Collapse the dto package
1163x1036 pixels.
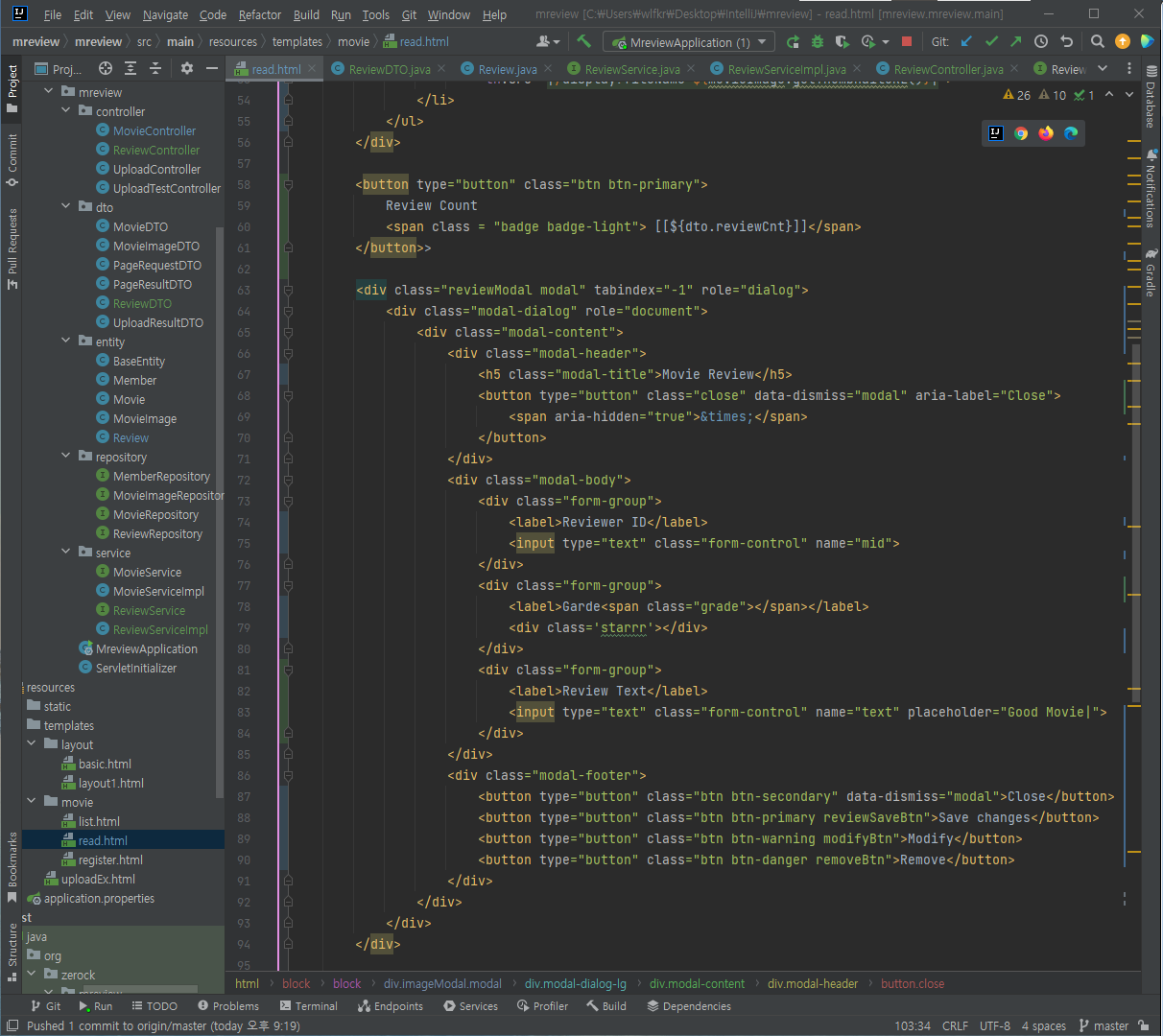[66, 207]
